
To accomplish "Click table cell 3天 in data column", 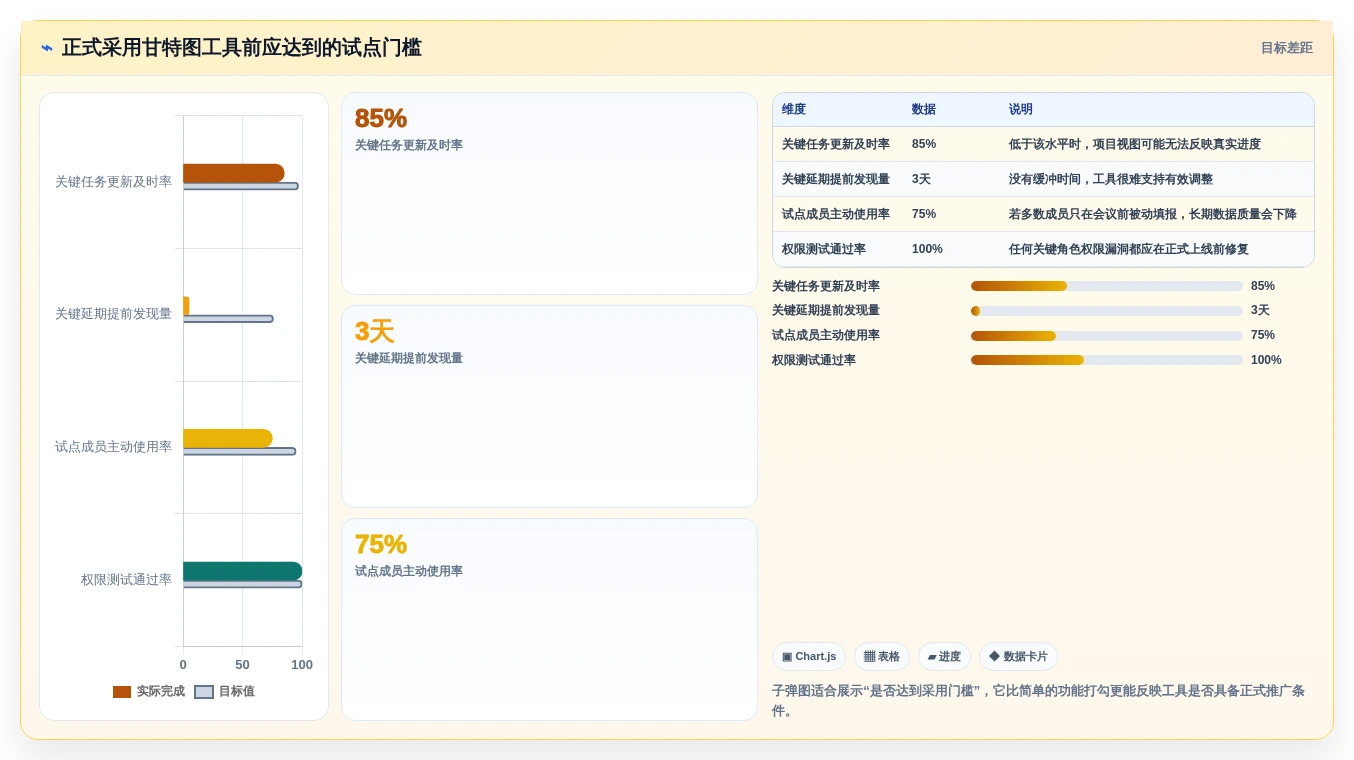I will pos(921,179).
